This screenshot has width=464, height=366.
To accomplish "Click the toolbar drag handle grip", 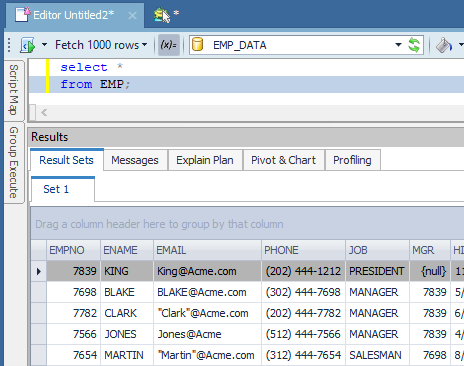I will 9,45.
